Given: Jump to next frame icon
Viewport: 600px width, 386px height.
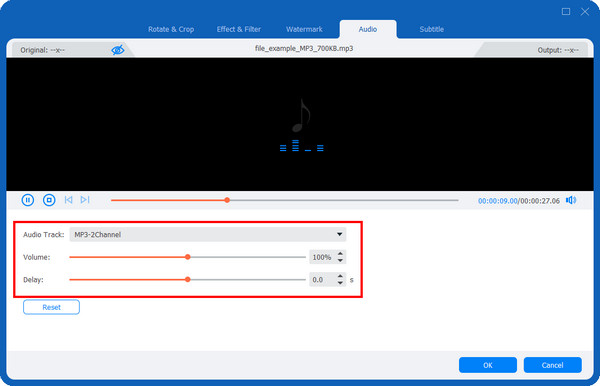Looking at the screenshot, I should [x=85, y=200].
